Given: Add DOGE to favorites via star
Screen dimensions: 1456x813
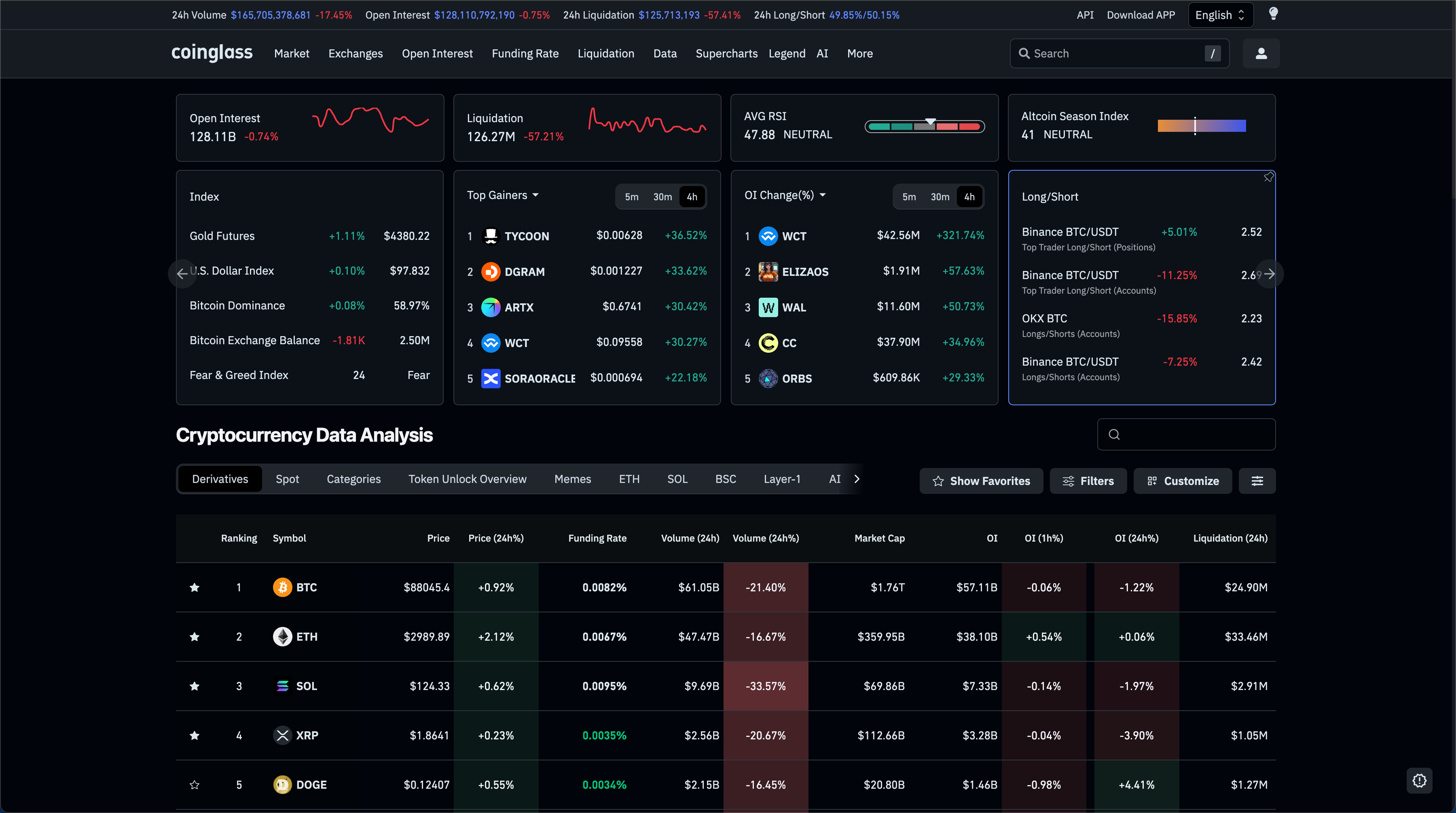Looking at the screenshot, I should coord(195,785).
